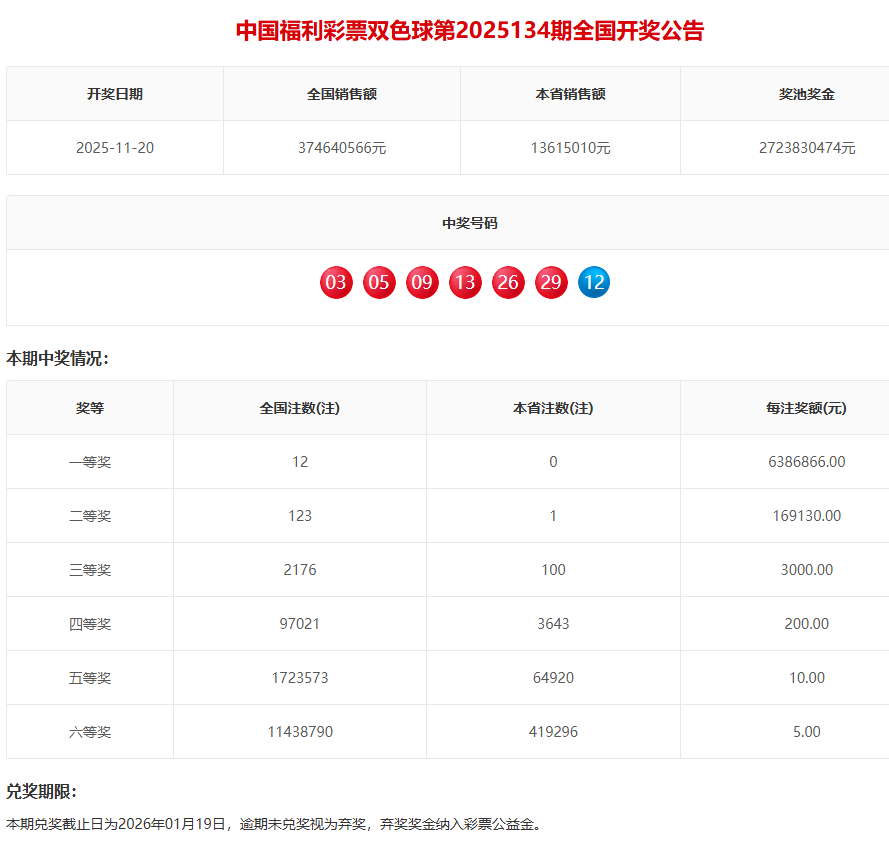Click the 开奖日期 column header

(115, 94)
